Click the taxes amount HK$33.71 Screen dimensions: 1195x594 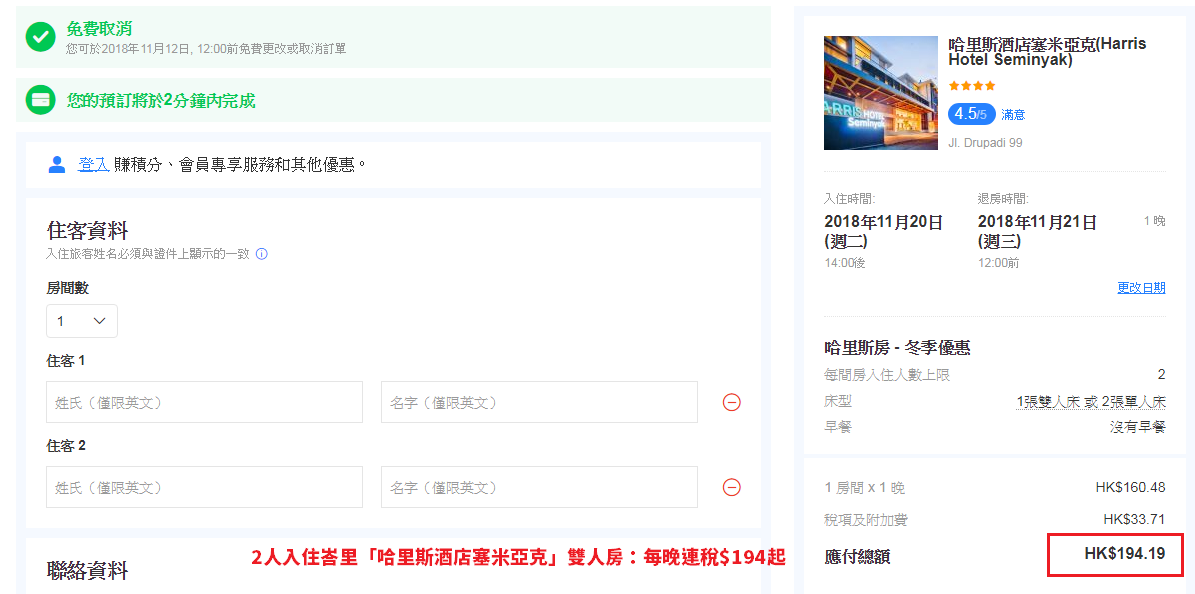tap(1134, 519)
